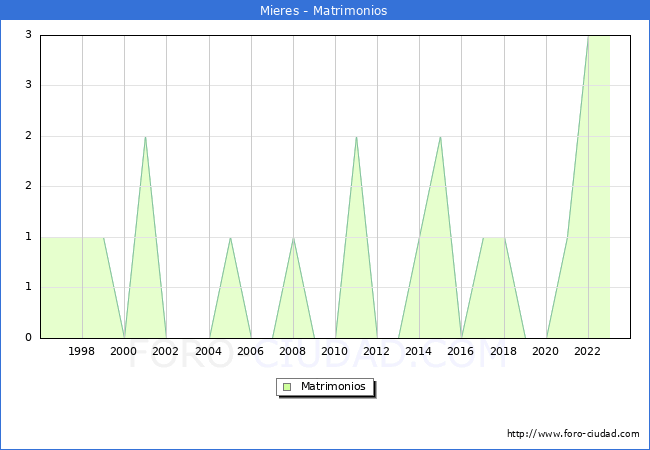Screen dimensions: 650x450
Task: Select the 2020 x-axis label
Action: point(545,351)
